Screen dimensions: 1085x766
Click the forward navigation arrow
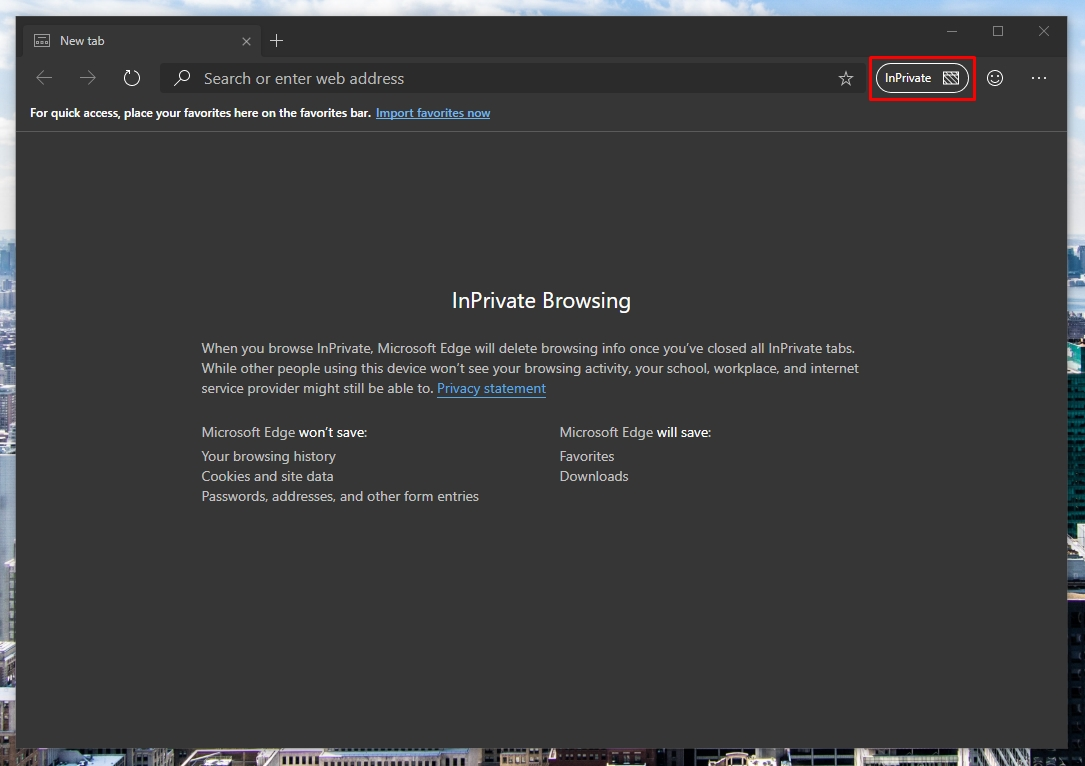pyautogui.click(x=87, y=77)
